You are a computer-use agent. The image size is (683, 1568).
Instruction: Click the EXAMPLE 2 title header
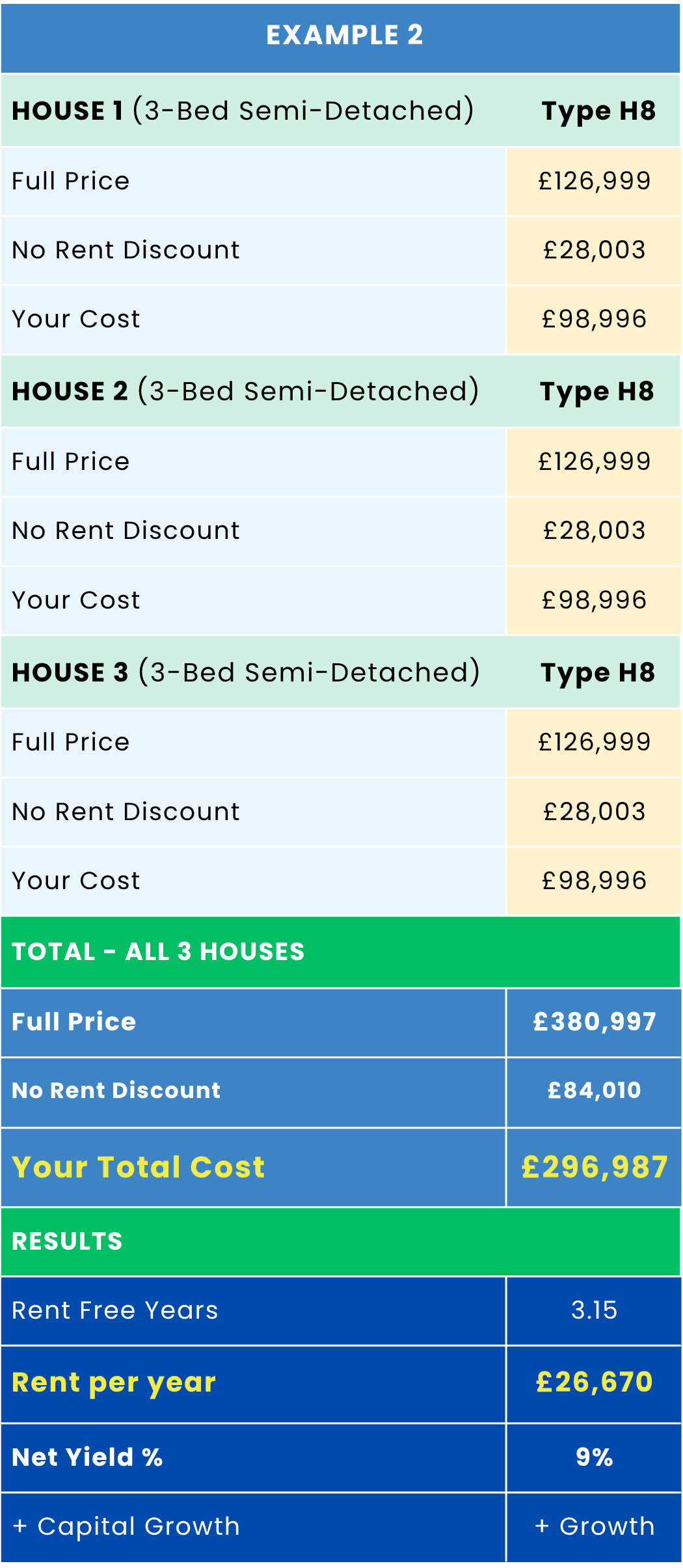pos(344,35)
